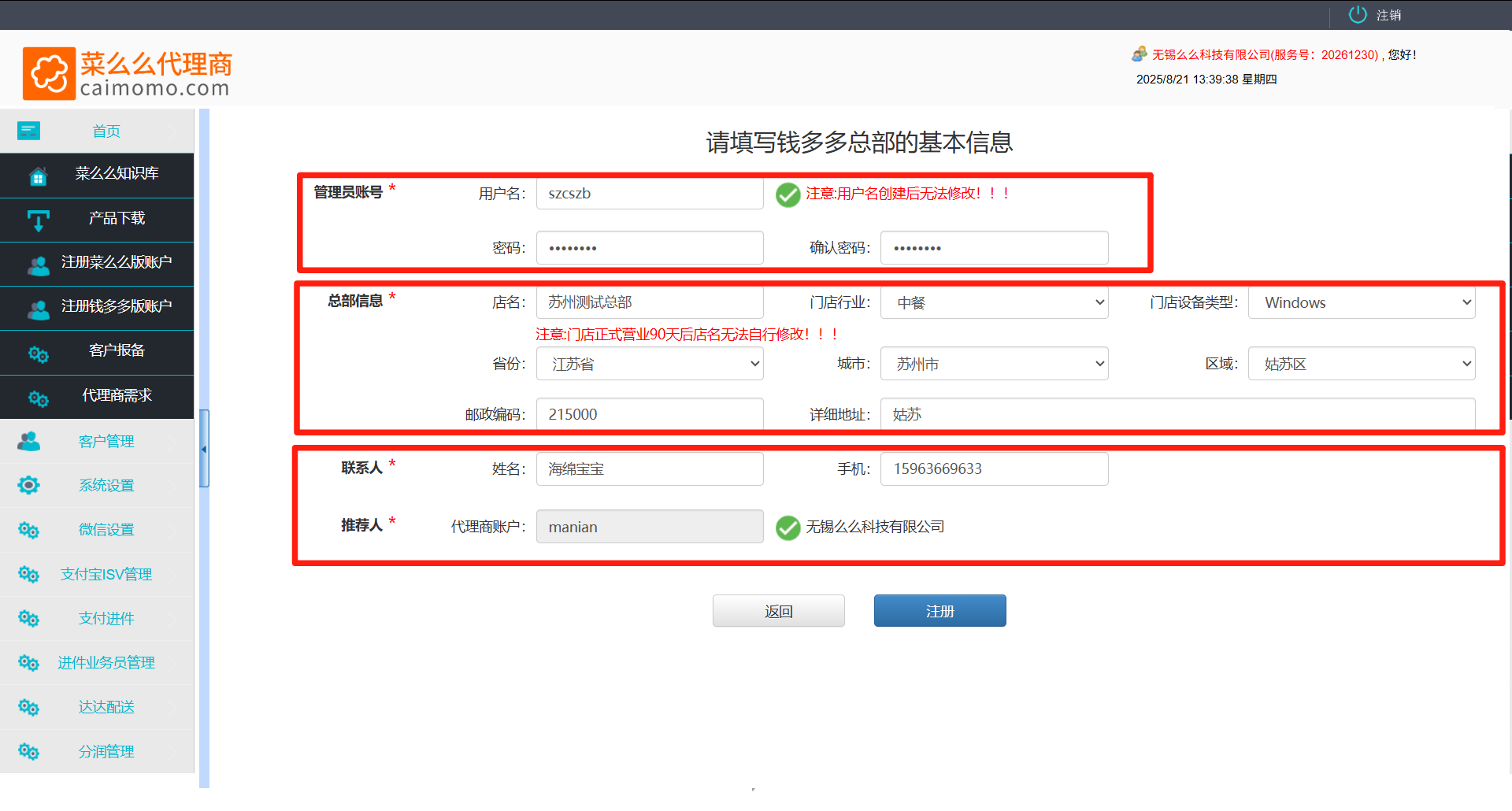The image size is (1512, 811).
Task: Submit the form with 注册 button
Action: coord(940,611)
